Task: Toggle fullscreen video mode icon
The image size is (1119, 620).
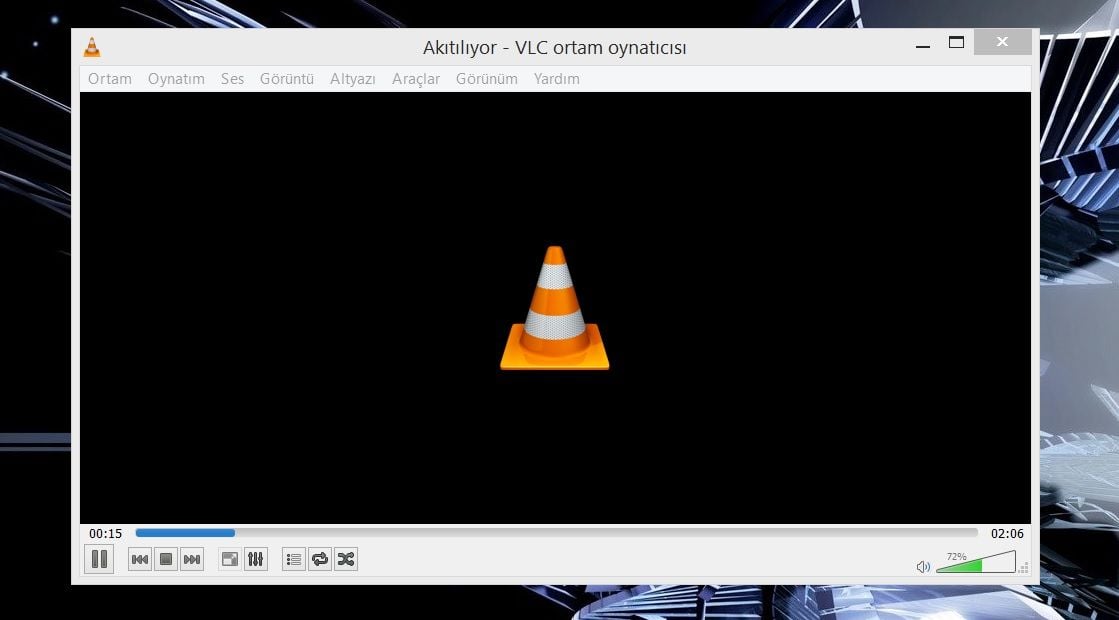Action: [x=230, y=559]
